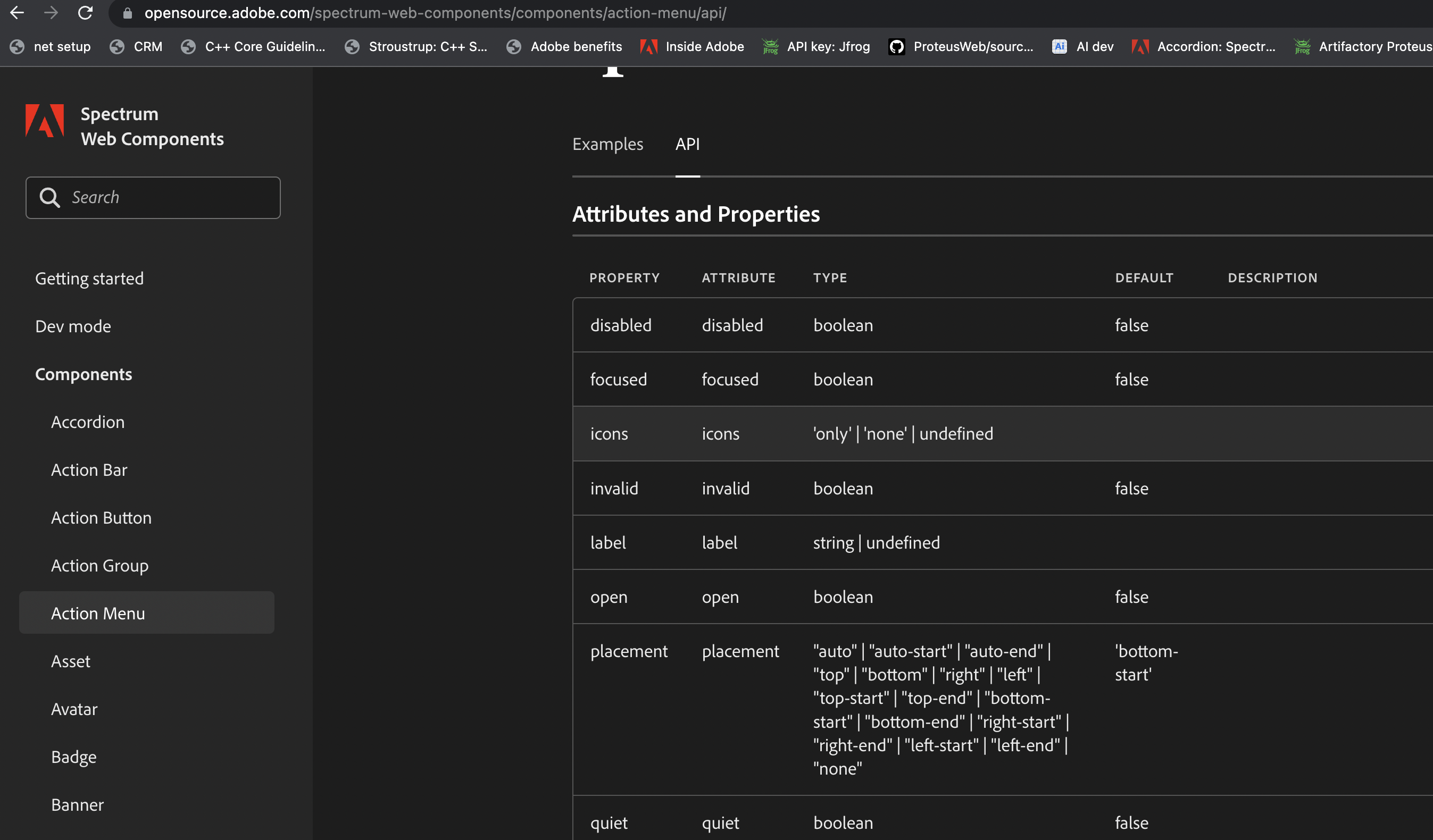Open the ProteusWeb GitHub bookmark

point(961,47)
